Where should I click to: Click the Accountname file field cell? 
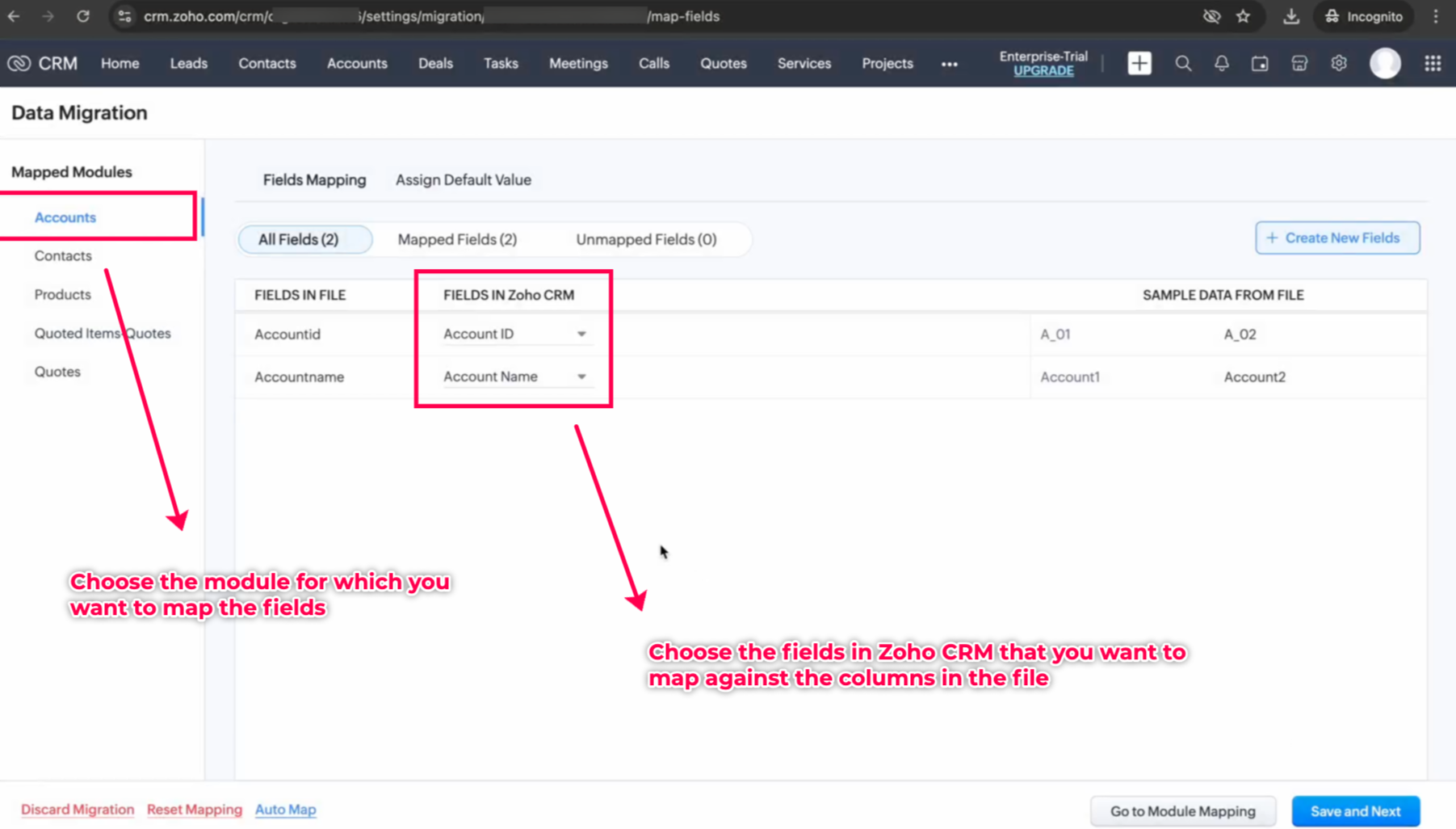(299, 377)
